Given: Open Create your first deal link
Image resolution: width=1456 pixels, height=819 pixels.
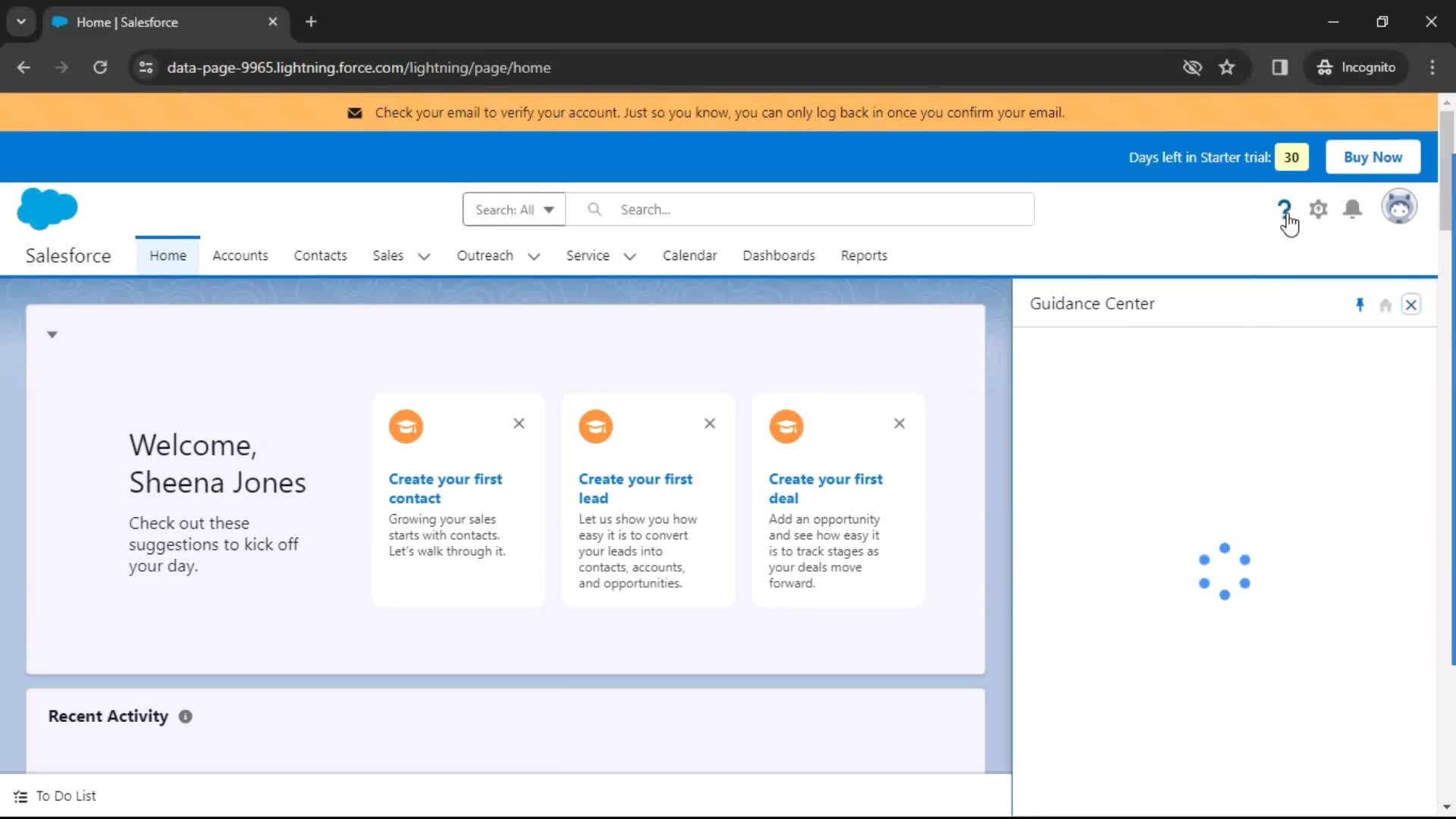Looking at the screenshot, I should [x=826, y=488].
